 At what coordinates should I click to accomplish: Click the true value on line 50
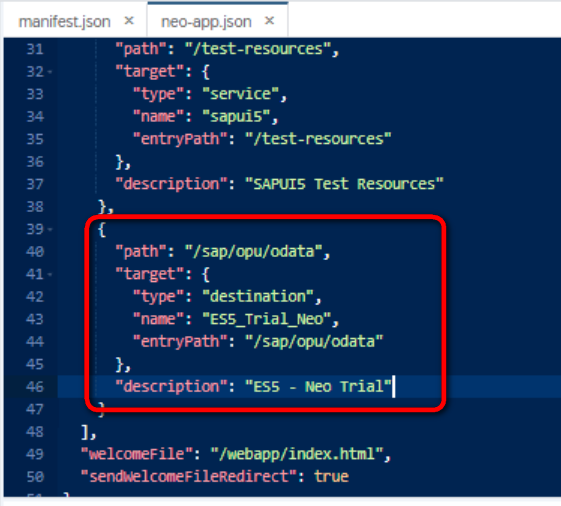coord(331,477)
